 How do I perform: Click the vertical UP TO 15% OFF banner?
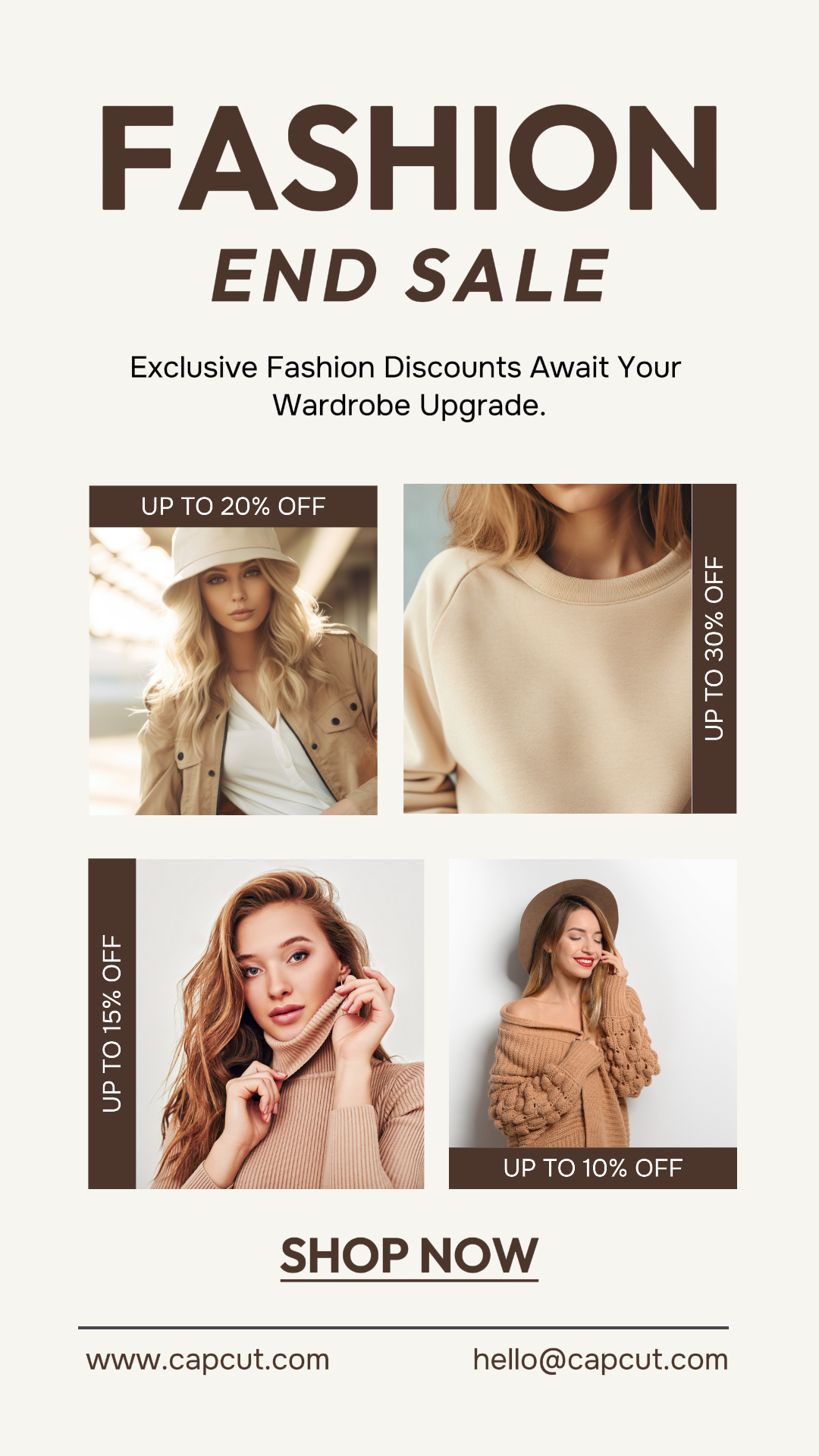(111, 1023)
